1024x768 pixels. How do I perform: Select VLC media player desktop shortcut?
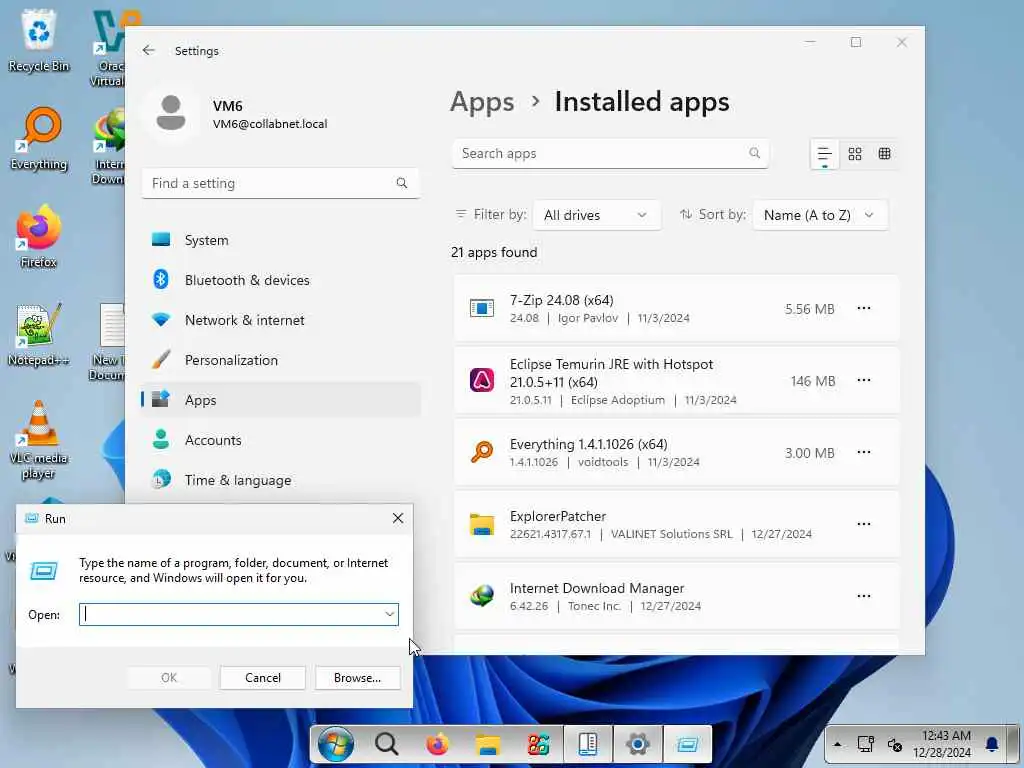[x=39, y=440]
